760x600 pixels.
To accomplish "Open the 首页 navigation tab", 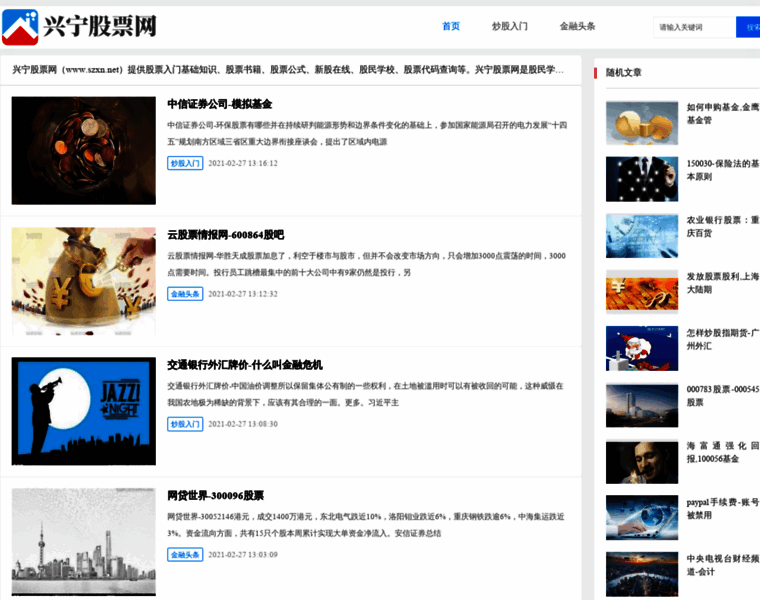I will point(451,26).
